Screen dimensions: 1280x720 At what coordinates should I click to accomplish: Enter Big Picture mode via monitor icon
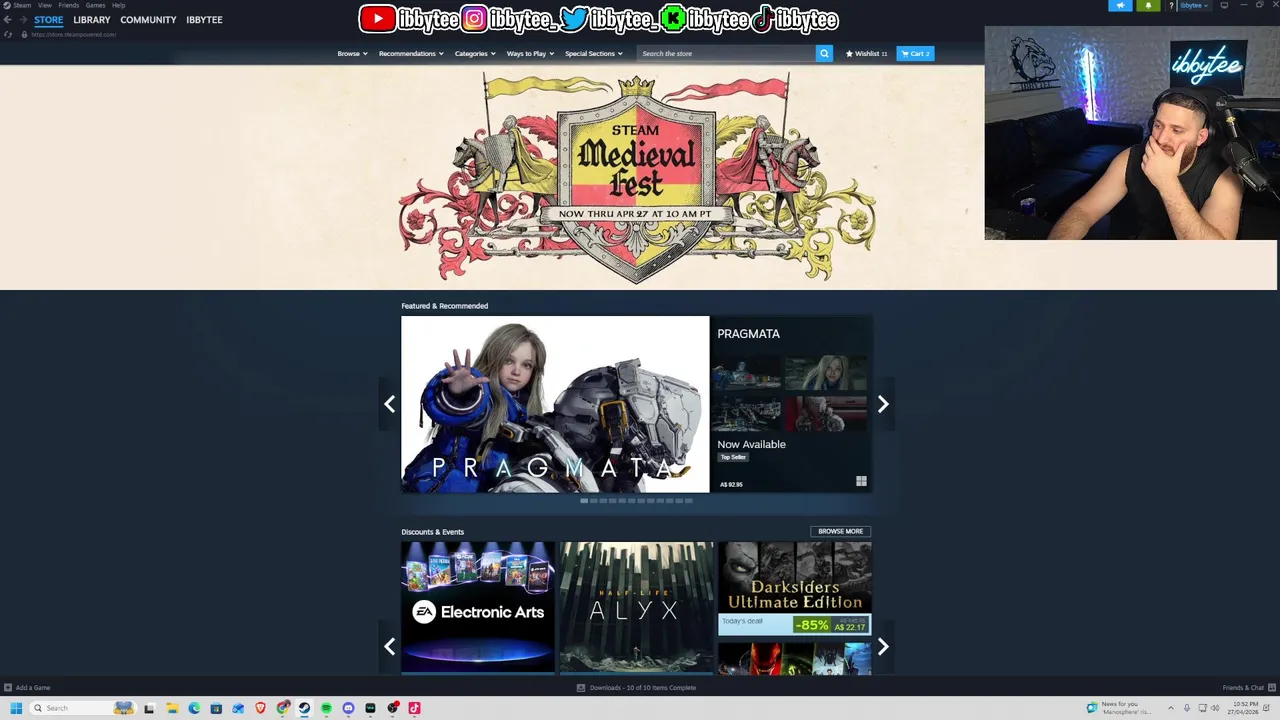click(1224, 5)
